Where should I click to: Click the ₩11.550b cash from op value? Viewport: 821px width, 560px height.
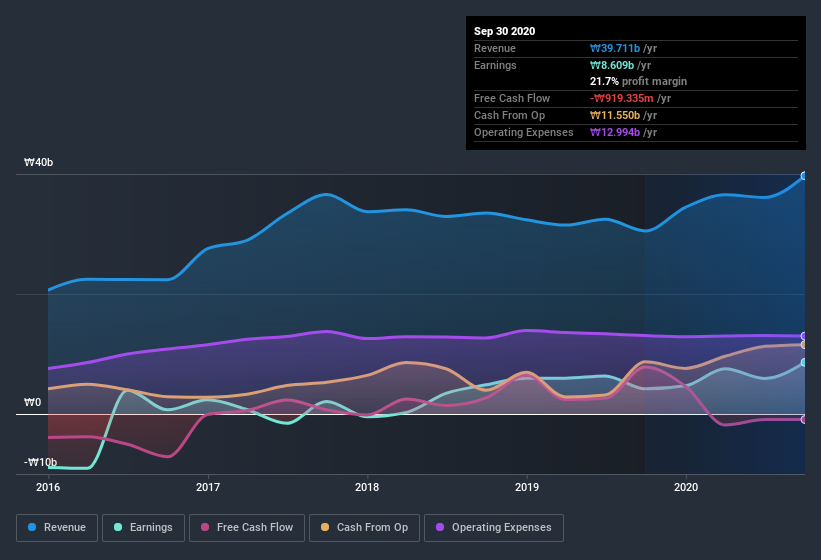click(615, 115)
